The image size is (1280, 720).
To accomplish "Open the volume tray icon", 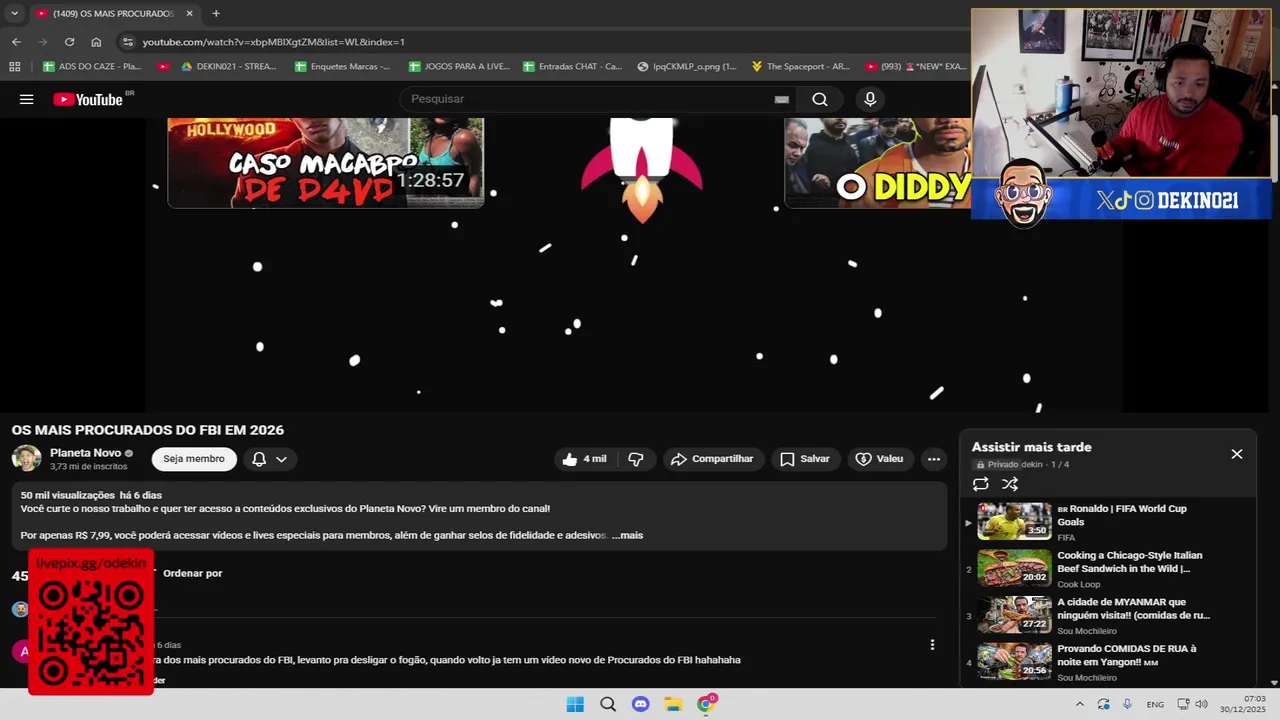I will 1201,704.
